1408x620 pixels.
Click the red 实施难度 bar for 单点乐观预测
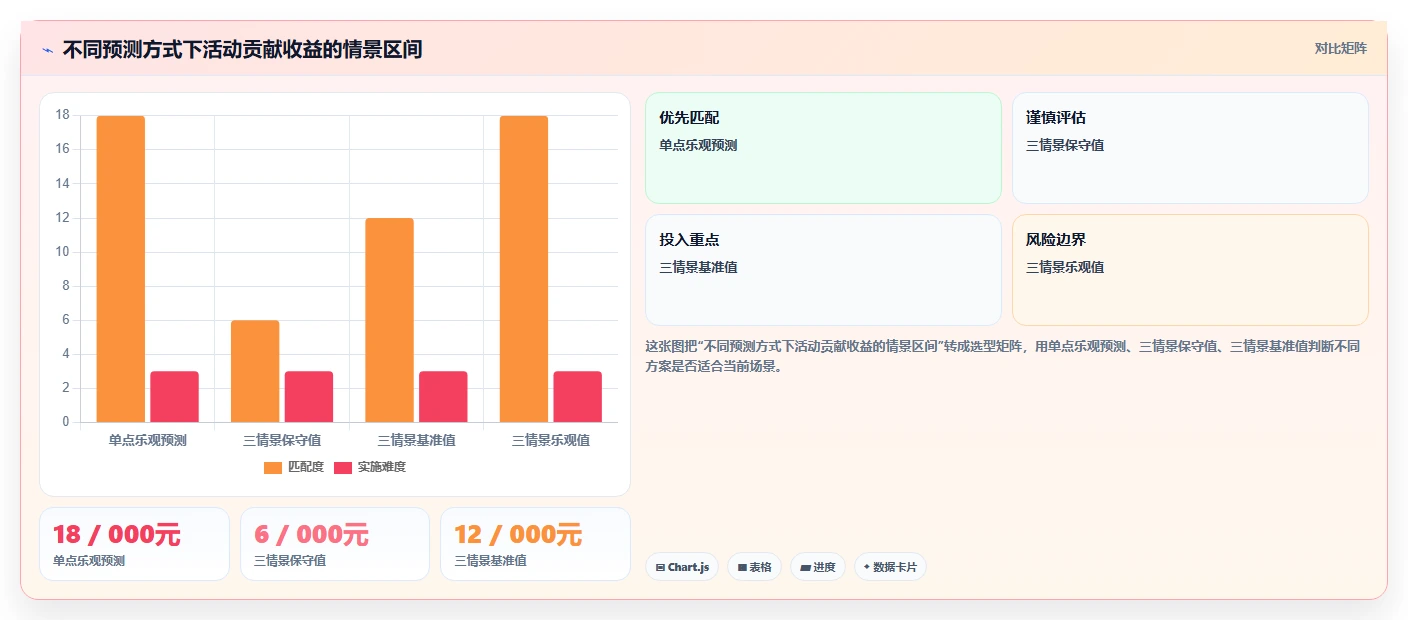175,397
